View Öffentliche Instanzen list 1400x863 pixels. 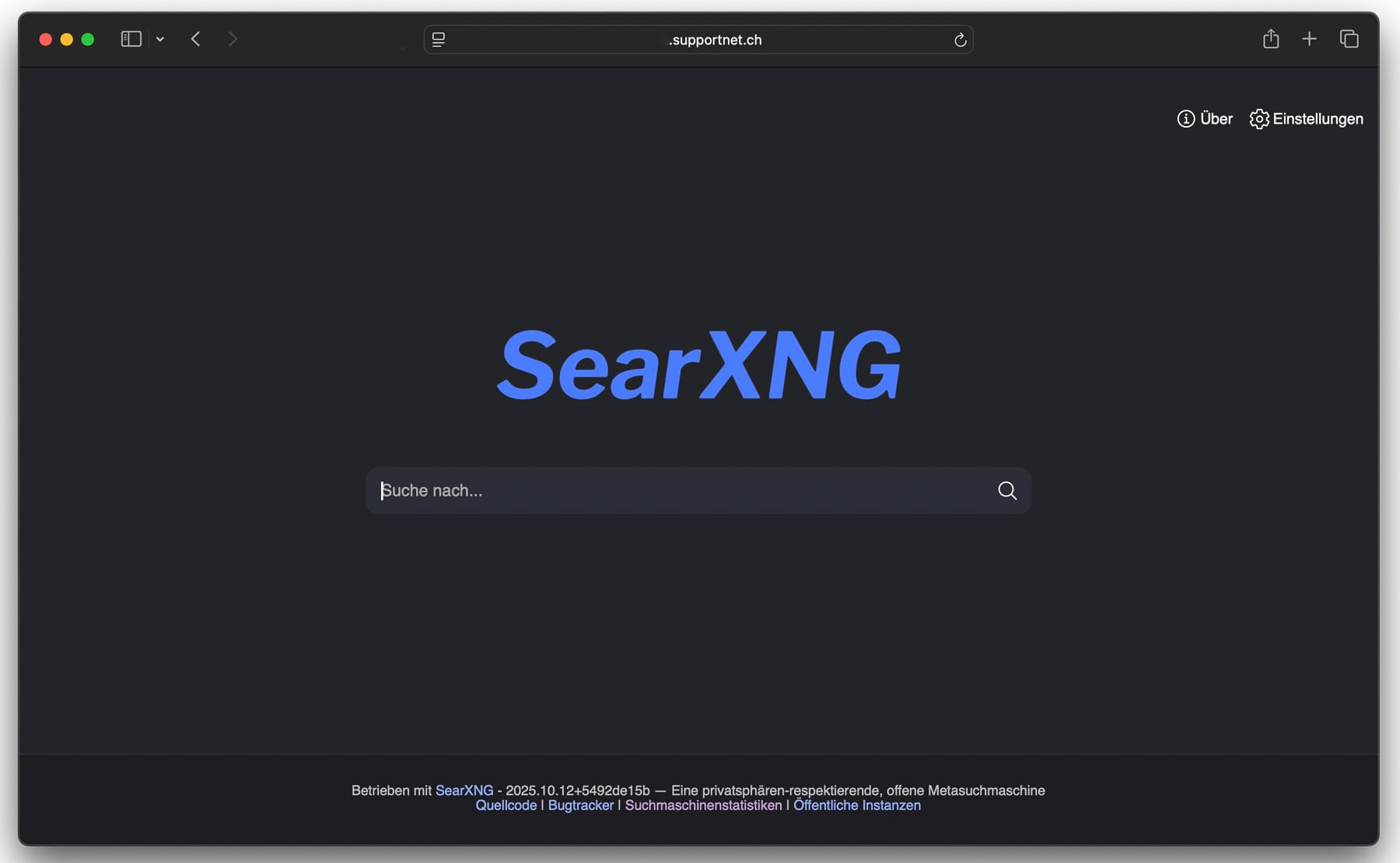[x=856, y=805]
